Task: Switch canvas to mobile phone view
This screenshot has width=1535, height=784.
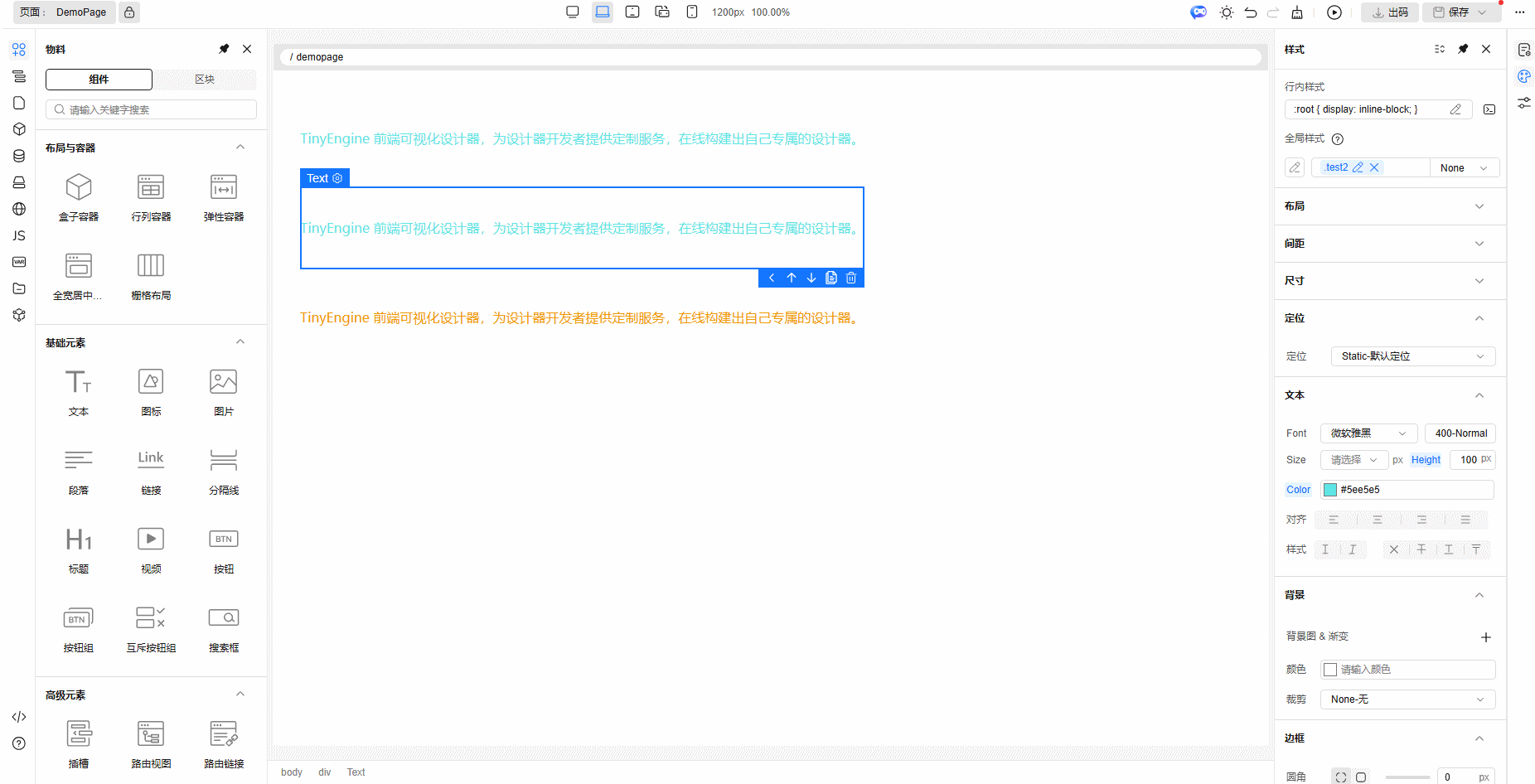Action: click(692, 12)
